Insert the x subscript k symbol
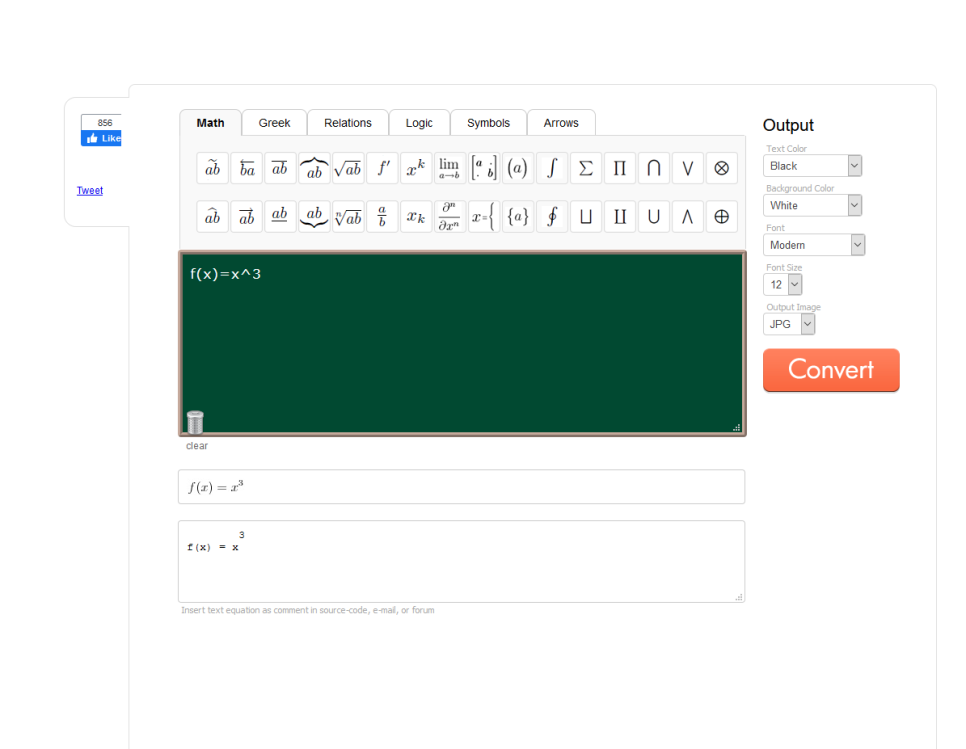Screen dimensions: 966x749 416,216
